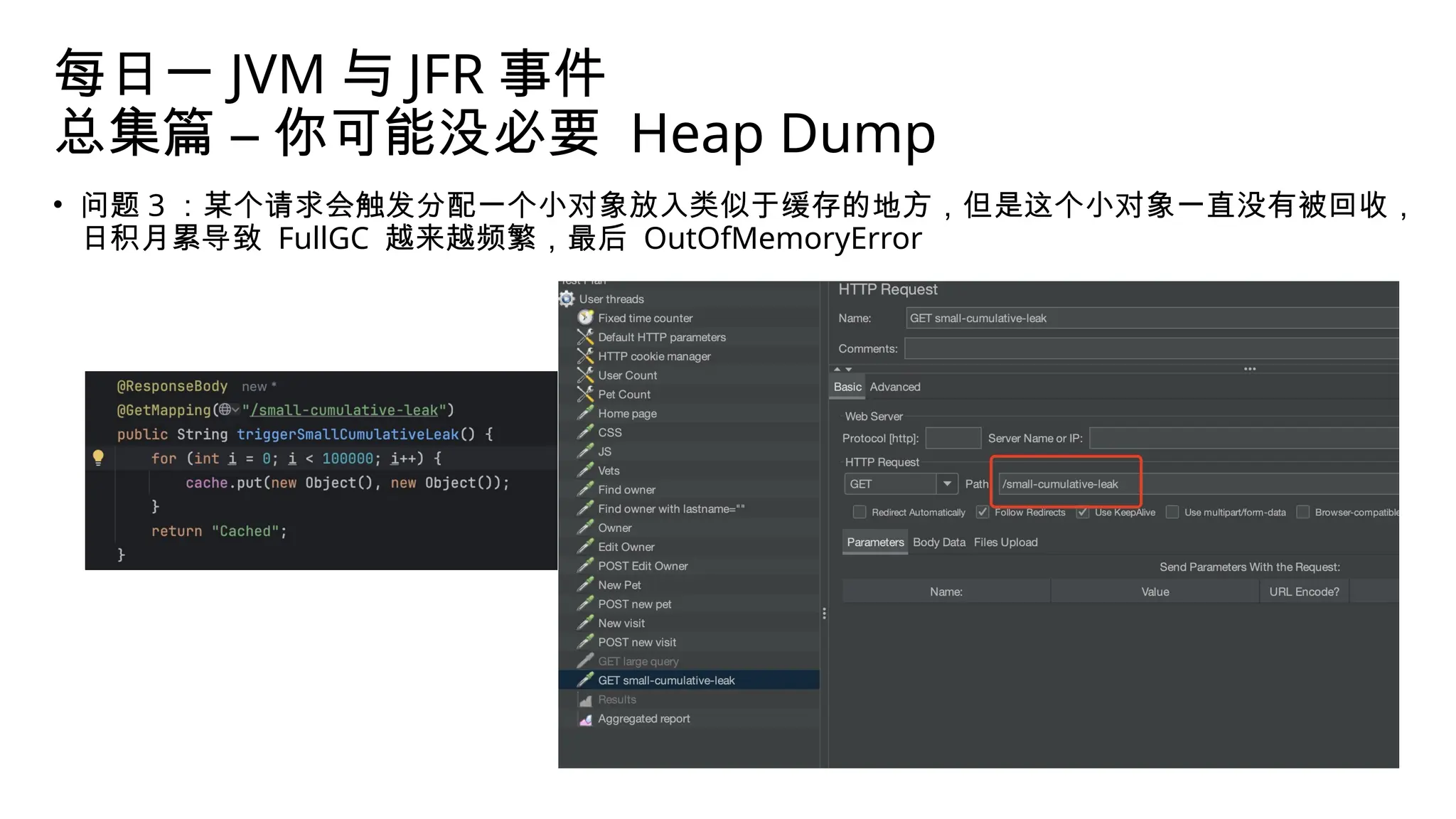Toggle Redirect Automatically checkbox
The height and width of the screenshot is (819, 1456).
pos(860,512)
